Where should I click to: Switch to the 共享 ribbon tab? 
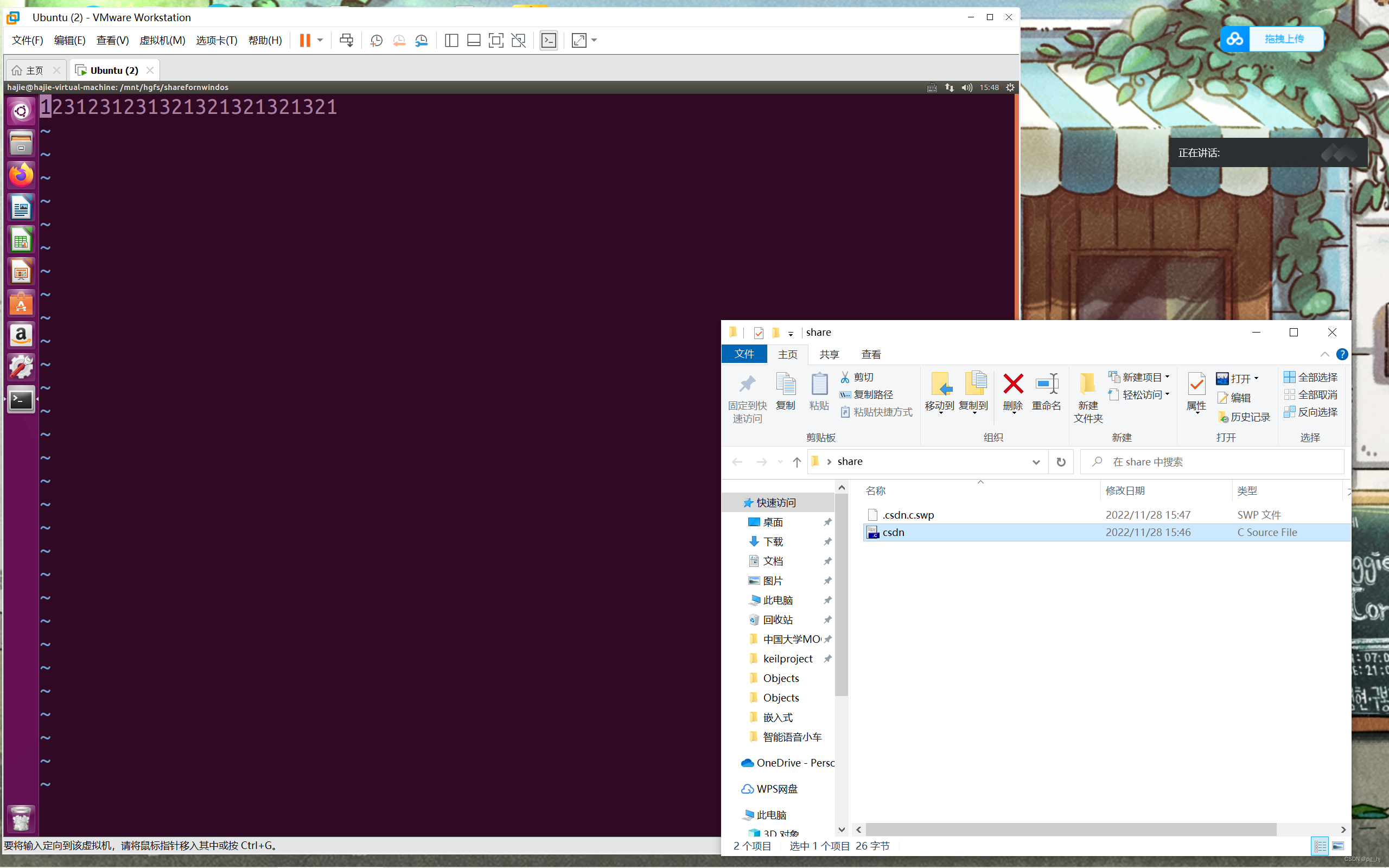point(829,354)
